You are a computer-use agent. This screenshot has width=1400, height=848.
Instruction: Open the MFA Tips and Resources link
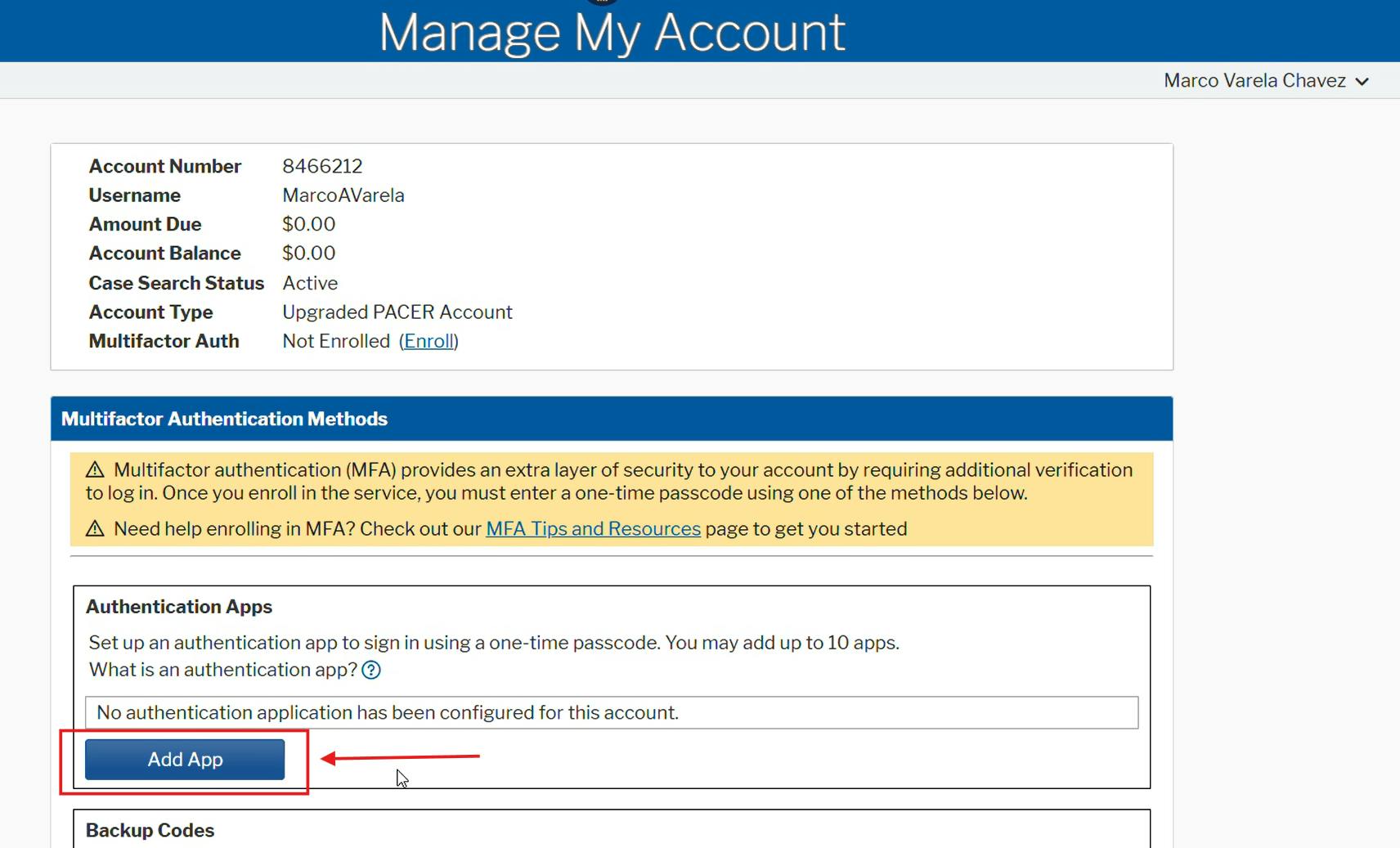[593, 529]
